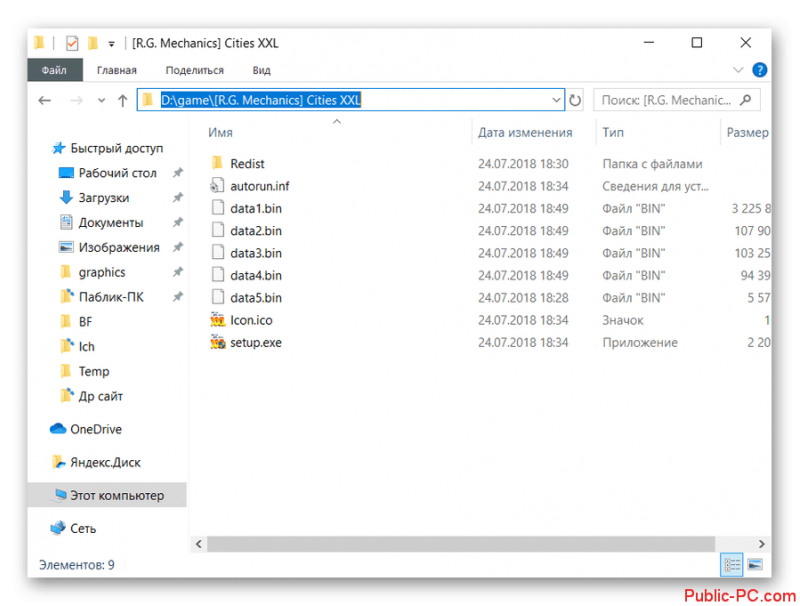Click the pin icon next to Рабочий стол
Viewport: 800px width, 606px height.
click(178, 173)
